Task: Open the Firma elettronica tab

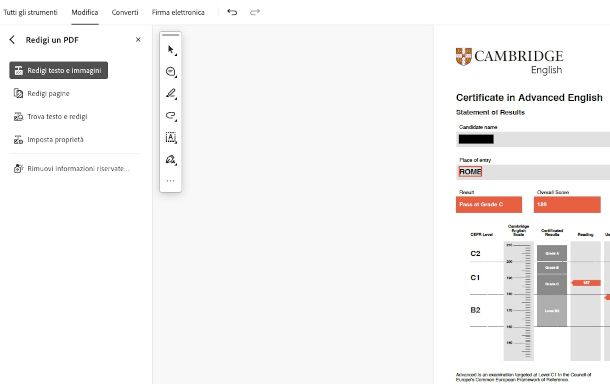Action: (178, 12)
